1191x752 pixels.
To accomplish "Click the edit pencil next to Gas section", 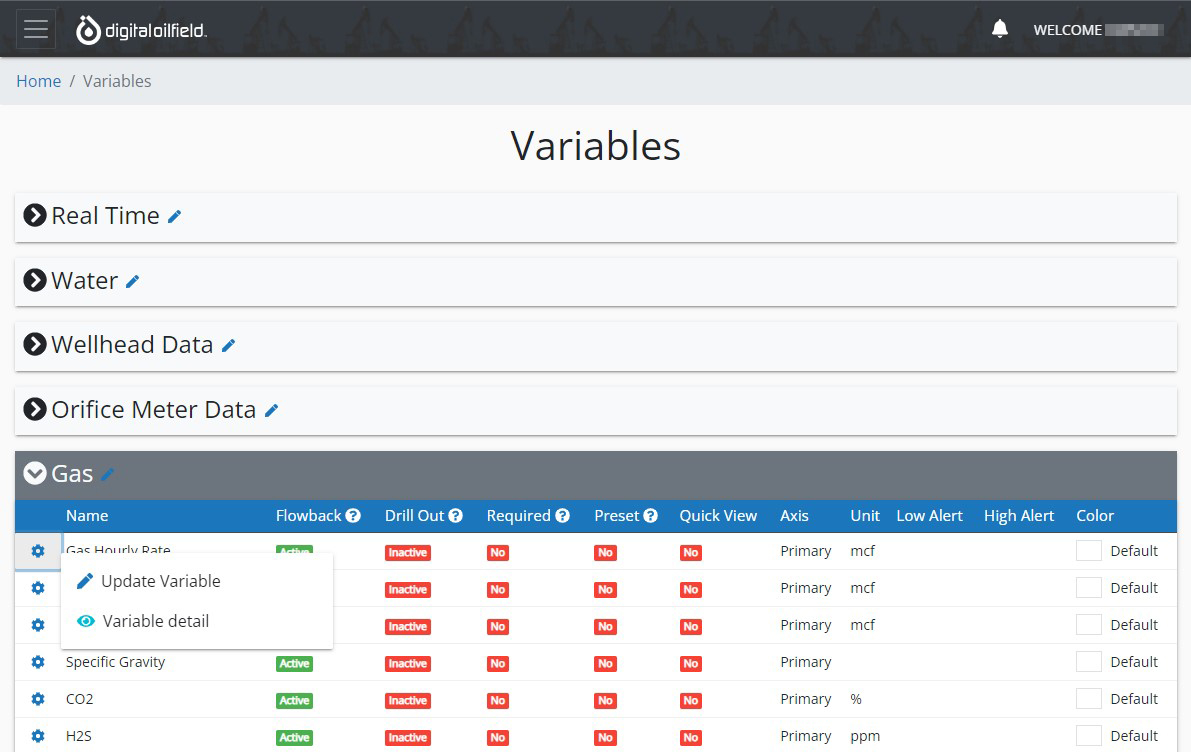I will pos(107,472).
